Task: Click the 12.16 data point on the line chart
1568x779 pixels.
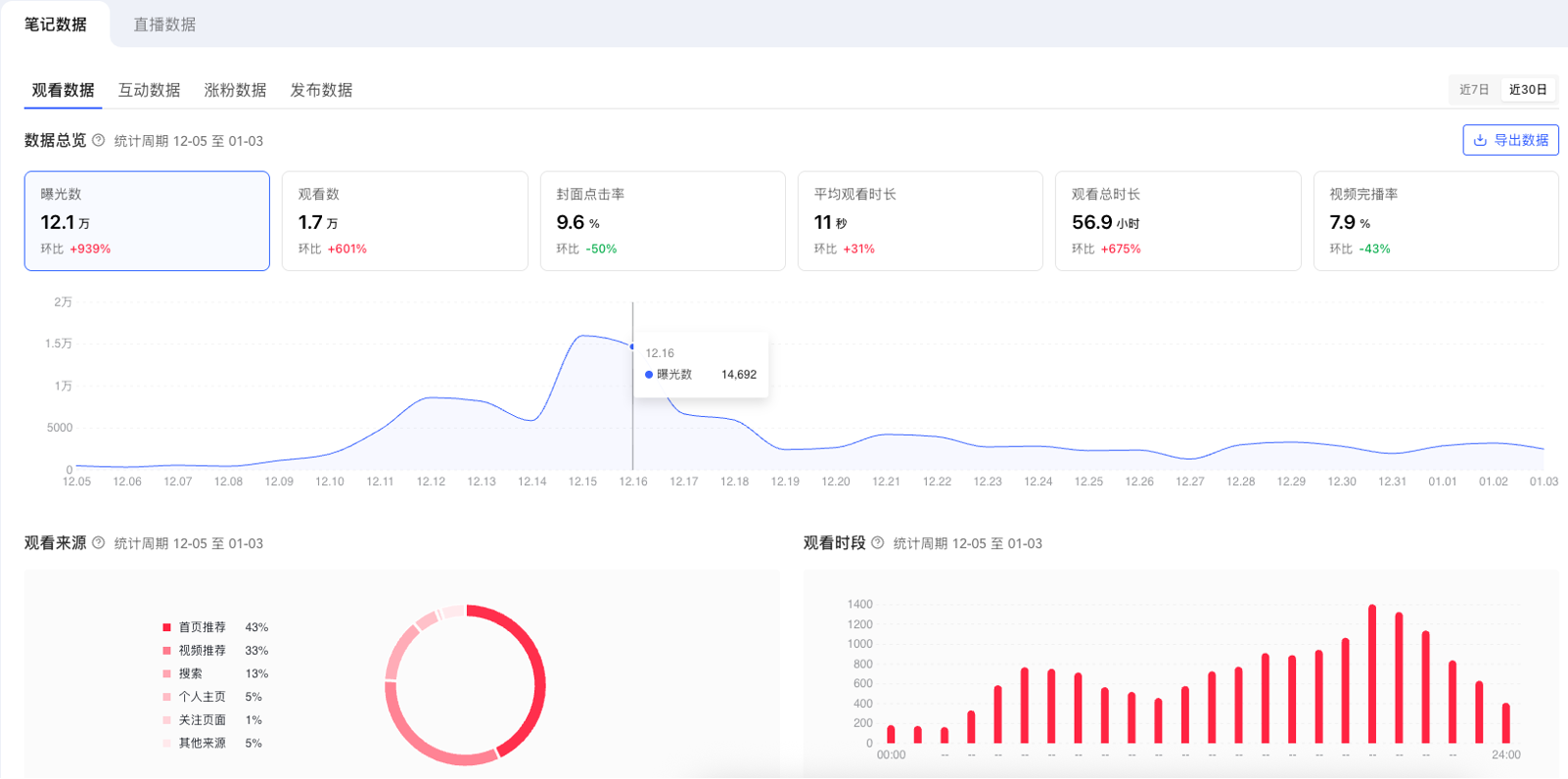Action: click(632, 346)
